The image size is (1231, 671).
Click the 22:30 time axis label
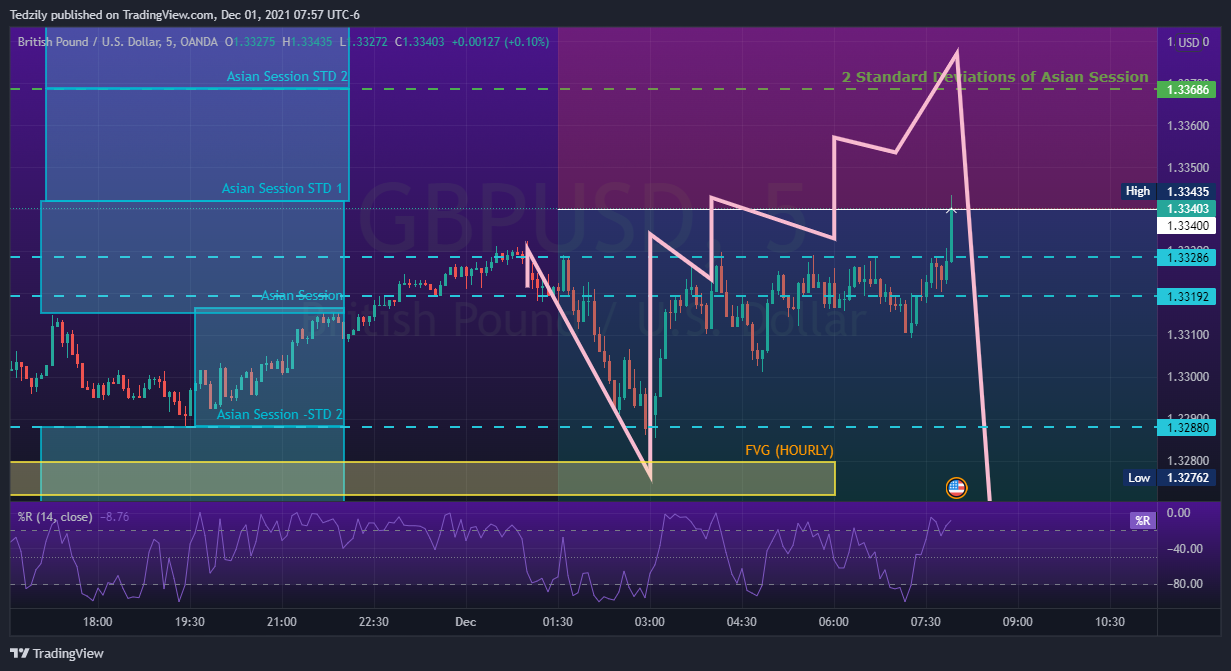[374, 622]
